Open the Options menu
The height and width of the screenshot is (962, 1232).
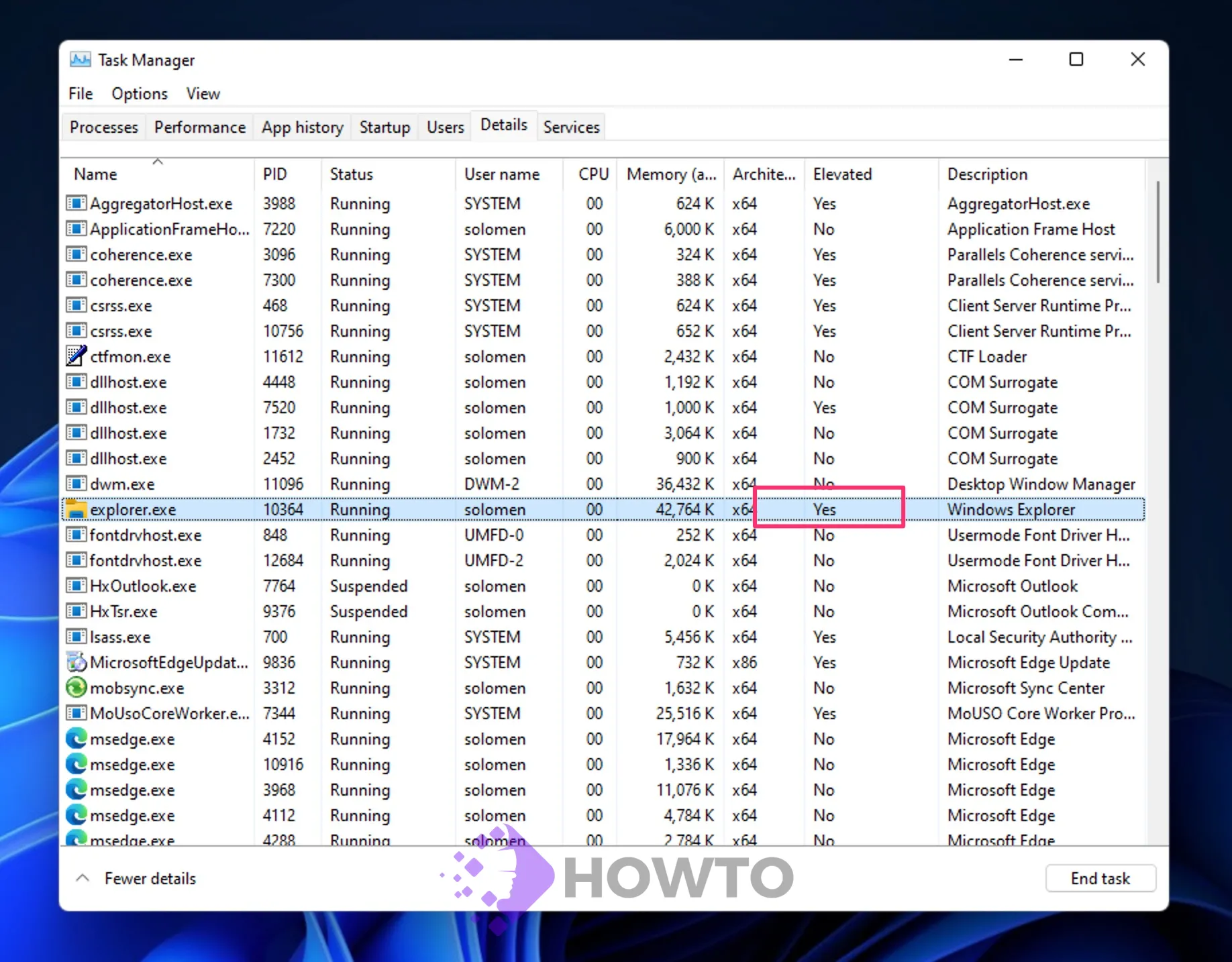pyautogui.click(x=140, y=93)
